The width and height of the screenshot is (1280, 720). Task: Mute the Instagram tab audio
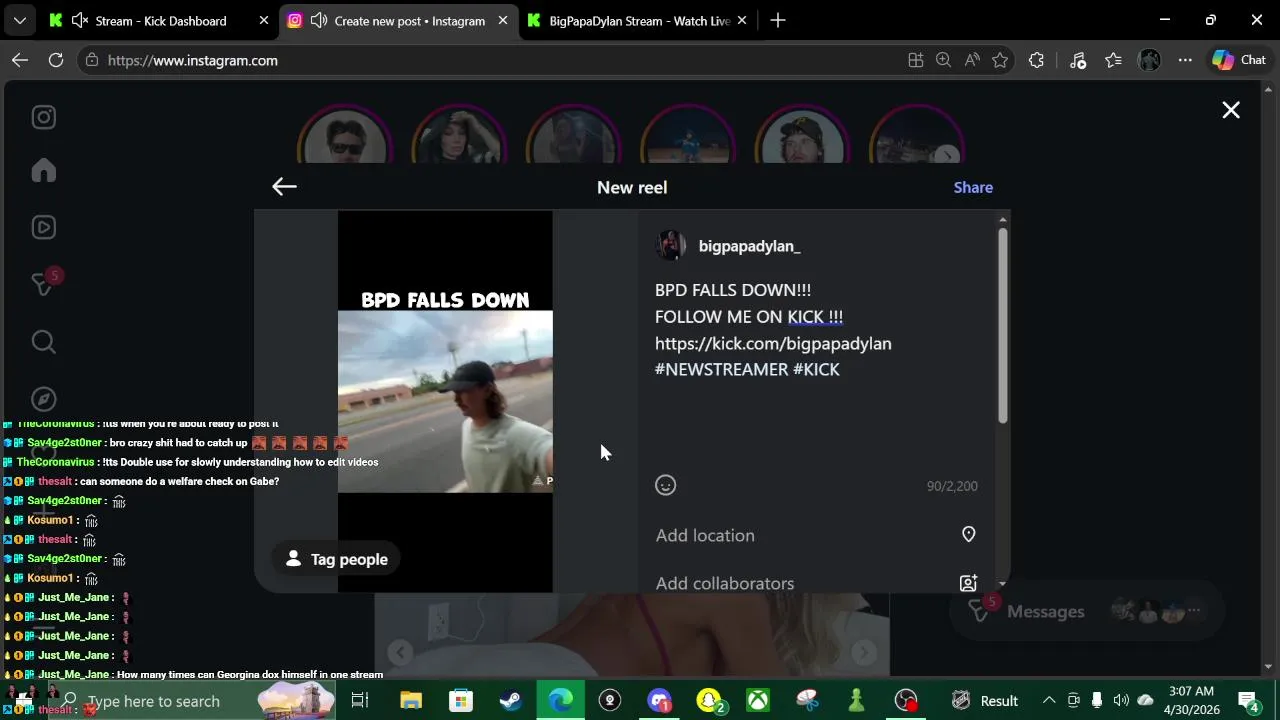[319, 20]
